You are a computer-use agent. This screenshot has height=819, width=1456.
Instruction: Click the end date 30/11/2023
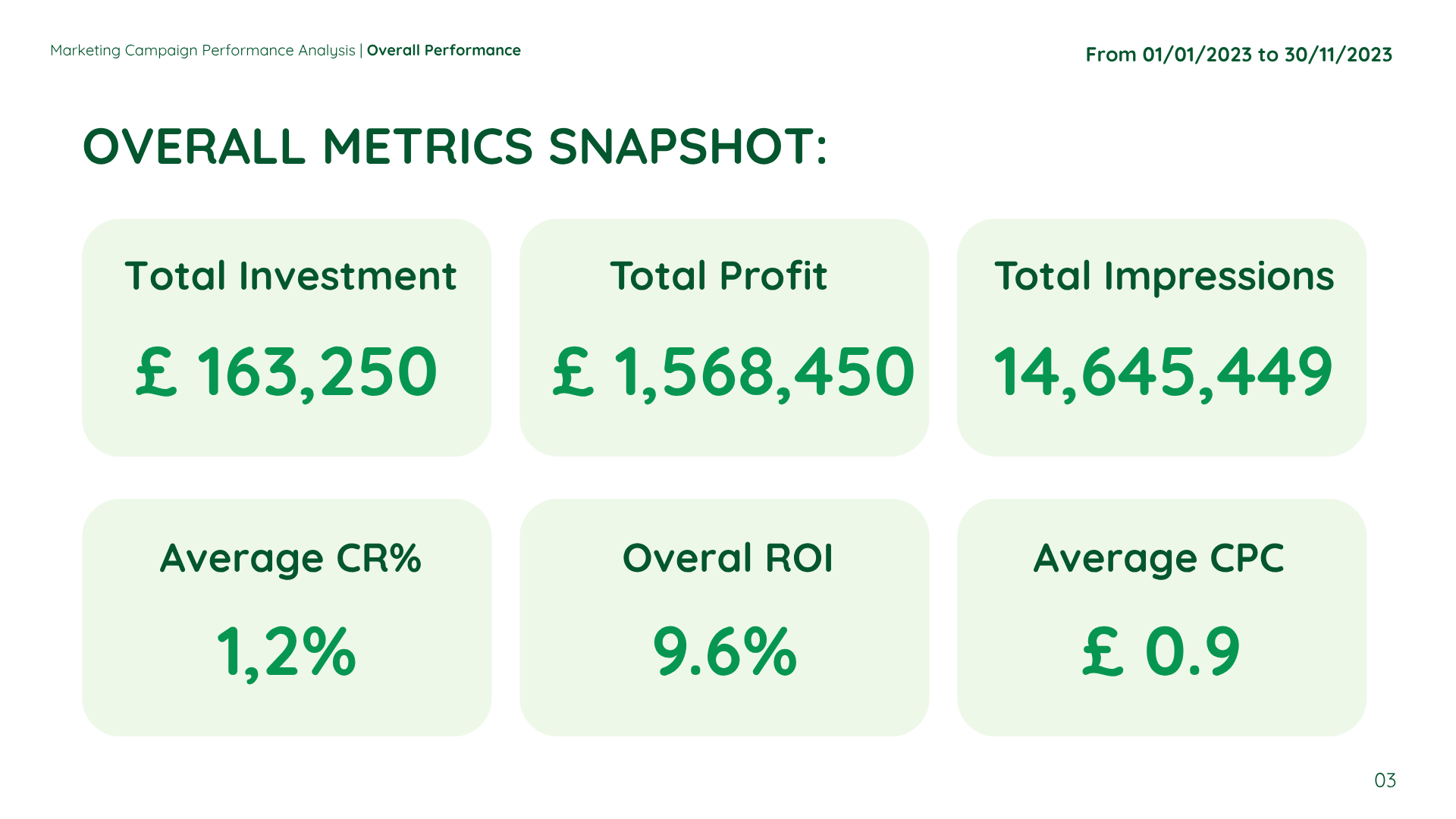click(1338, 55)
